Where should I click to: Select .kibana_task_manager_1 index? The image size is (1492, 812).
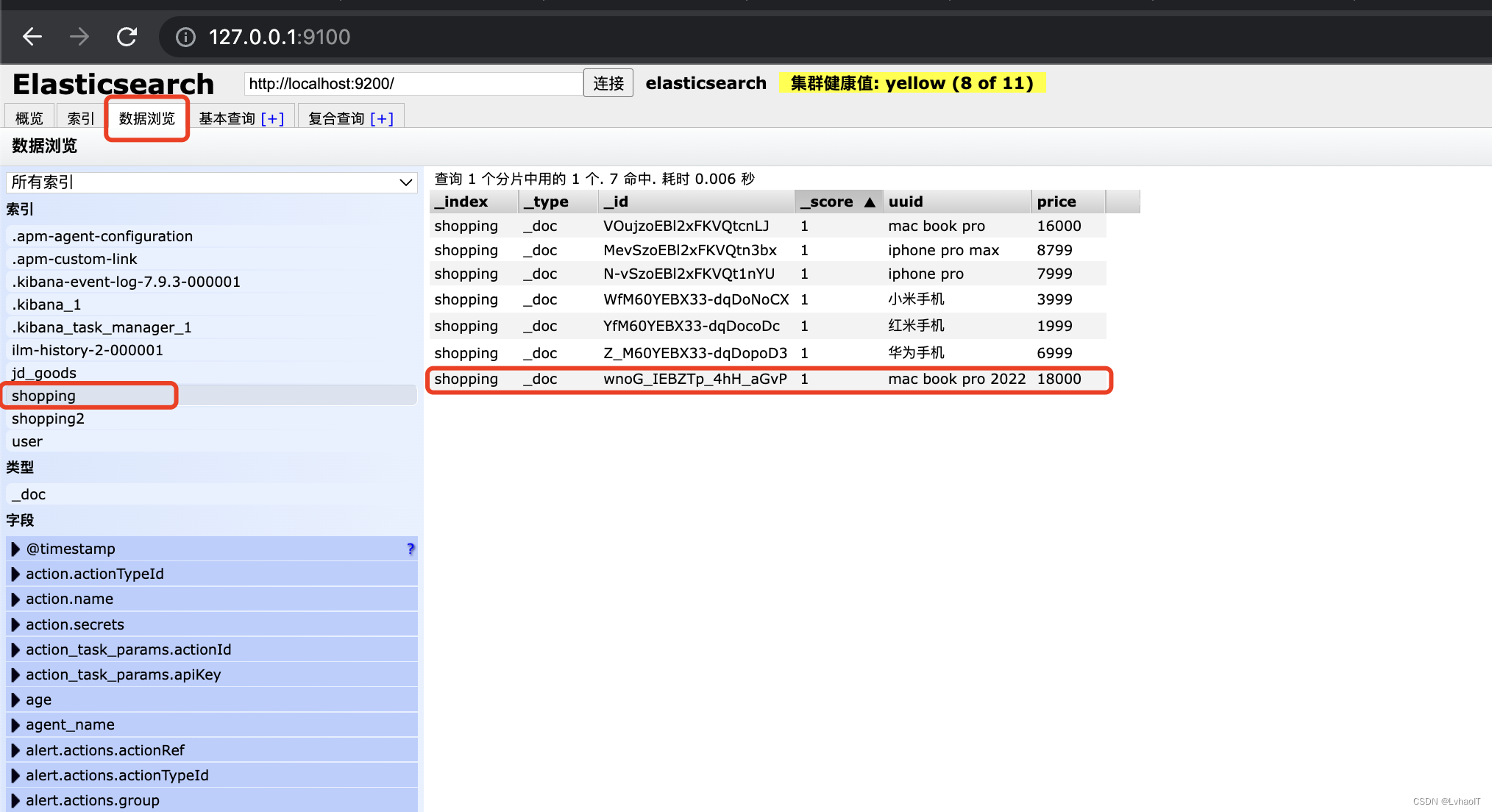pos(212,327)
